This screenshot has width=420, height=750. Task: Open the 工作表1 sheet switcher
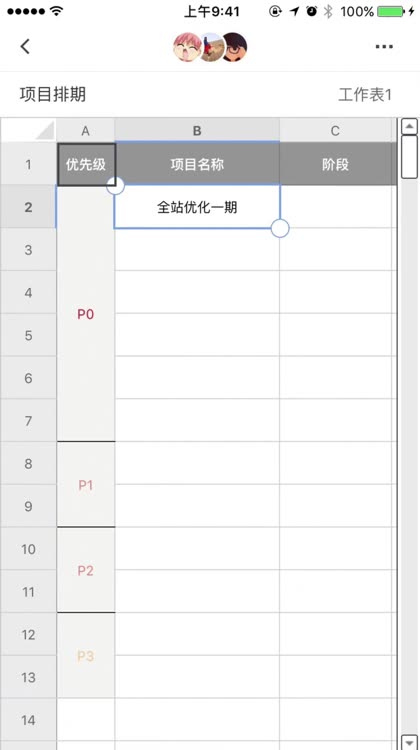coord(365,95)
